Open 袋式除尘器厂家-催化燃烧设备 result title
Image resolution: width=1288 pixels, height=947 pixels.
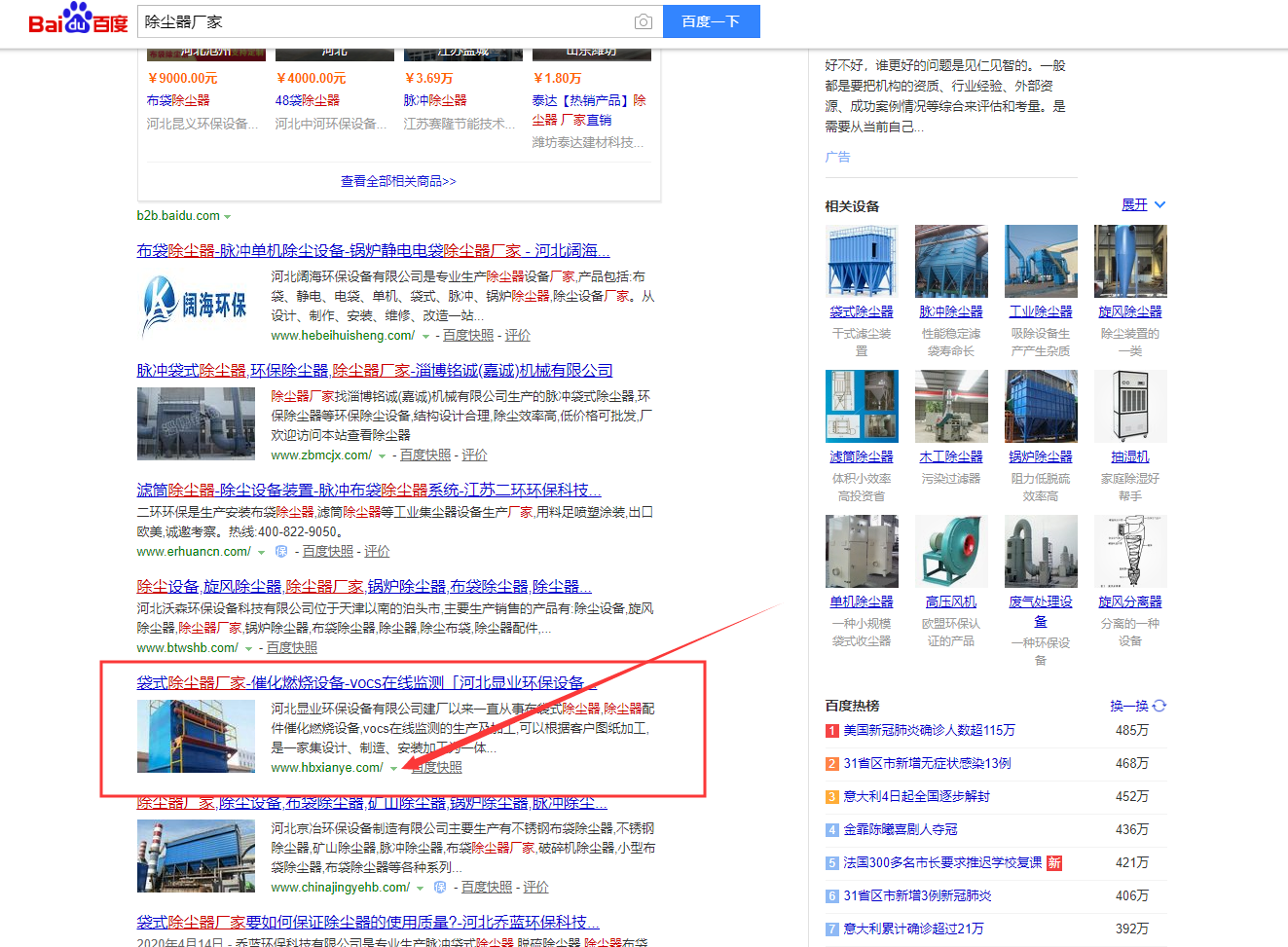pos(366,682)
